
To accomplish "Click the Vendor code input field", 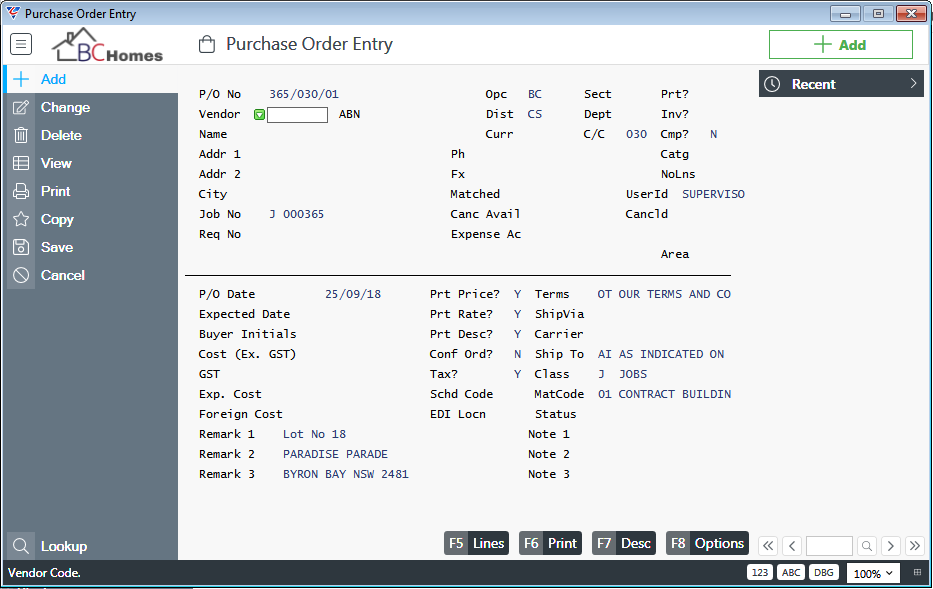I will 298,115.
